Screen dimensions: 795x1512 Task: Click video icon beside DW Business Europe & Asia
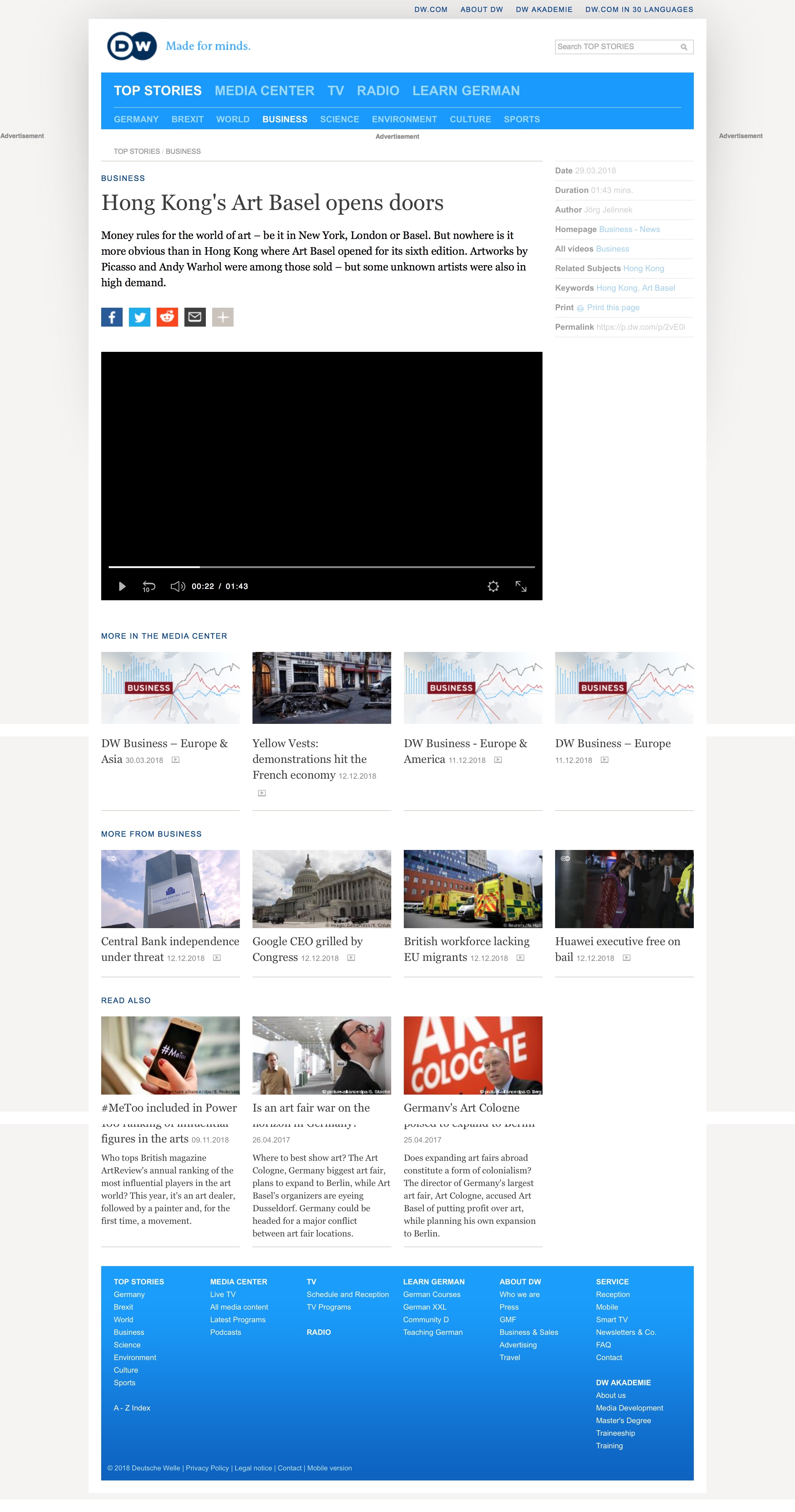pos(176,760)
